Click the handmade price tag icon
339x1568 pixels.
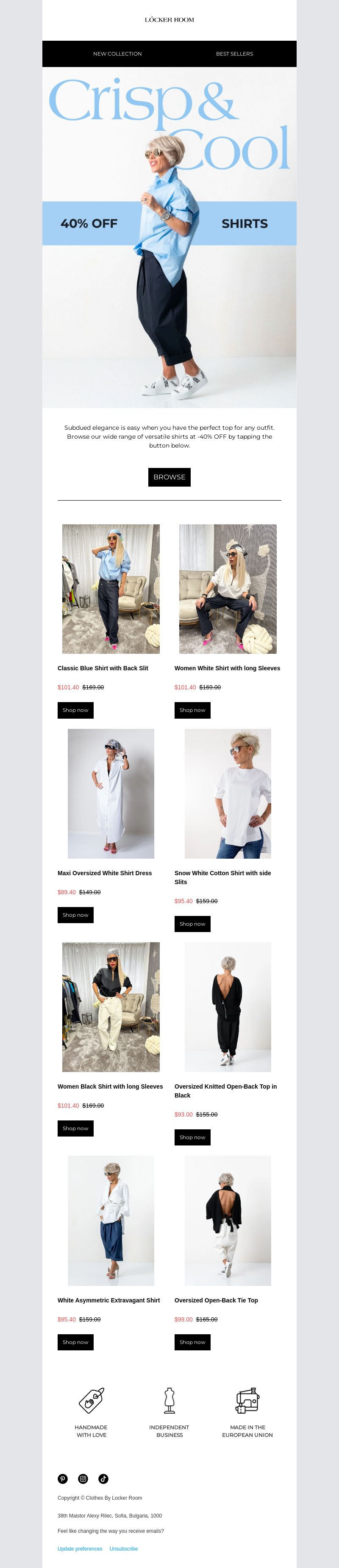(x=92, y=1400)
